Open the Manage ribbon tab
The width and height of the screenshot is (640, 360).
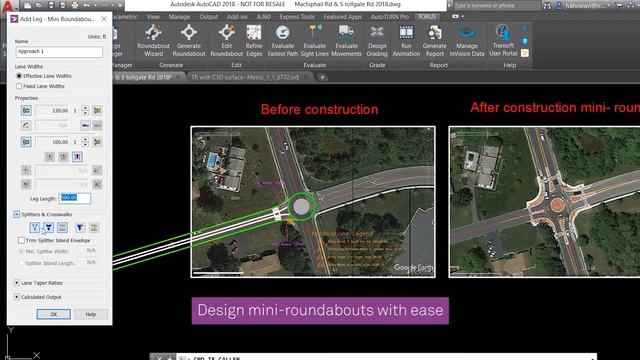coord(179,17)
